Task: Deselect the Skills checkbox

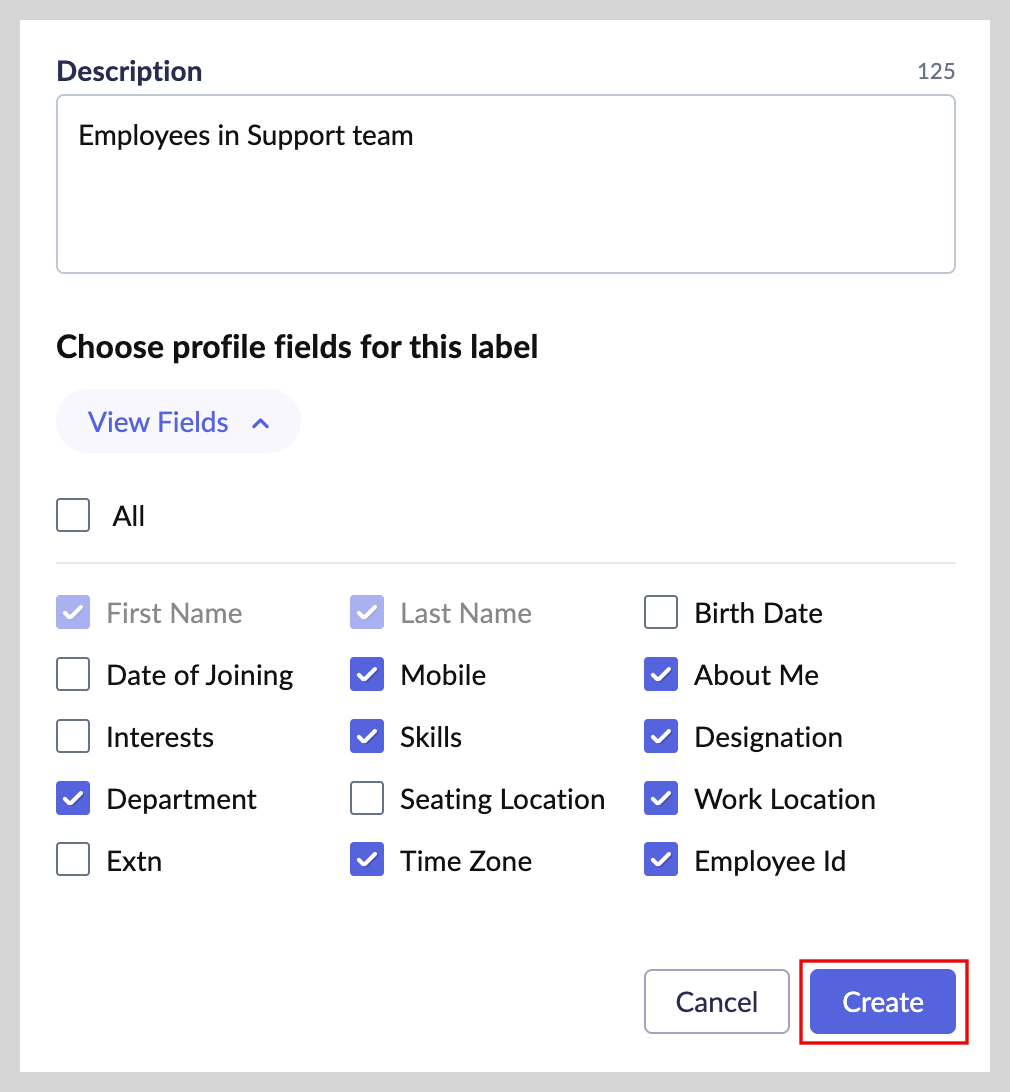Action: [x=367, y=737]
